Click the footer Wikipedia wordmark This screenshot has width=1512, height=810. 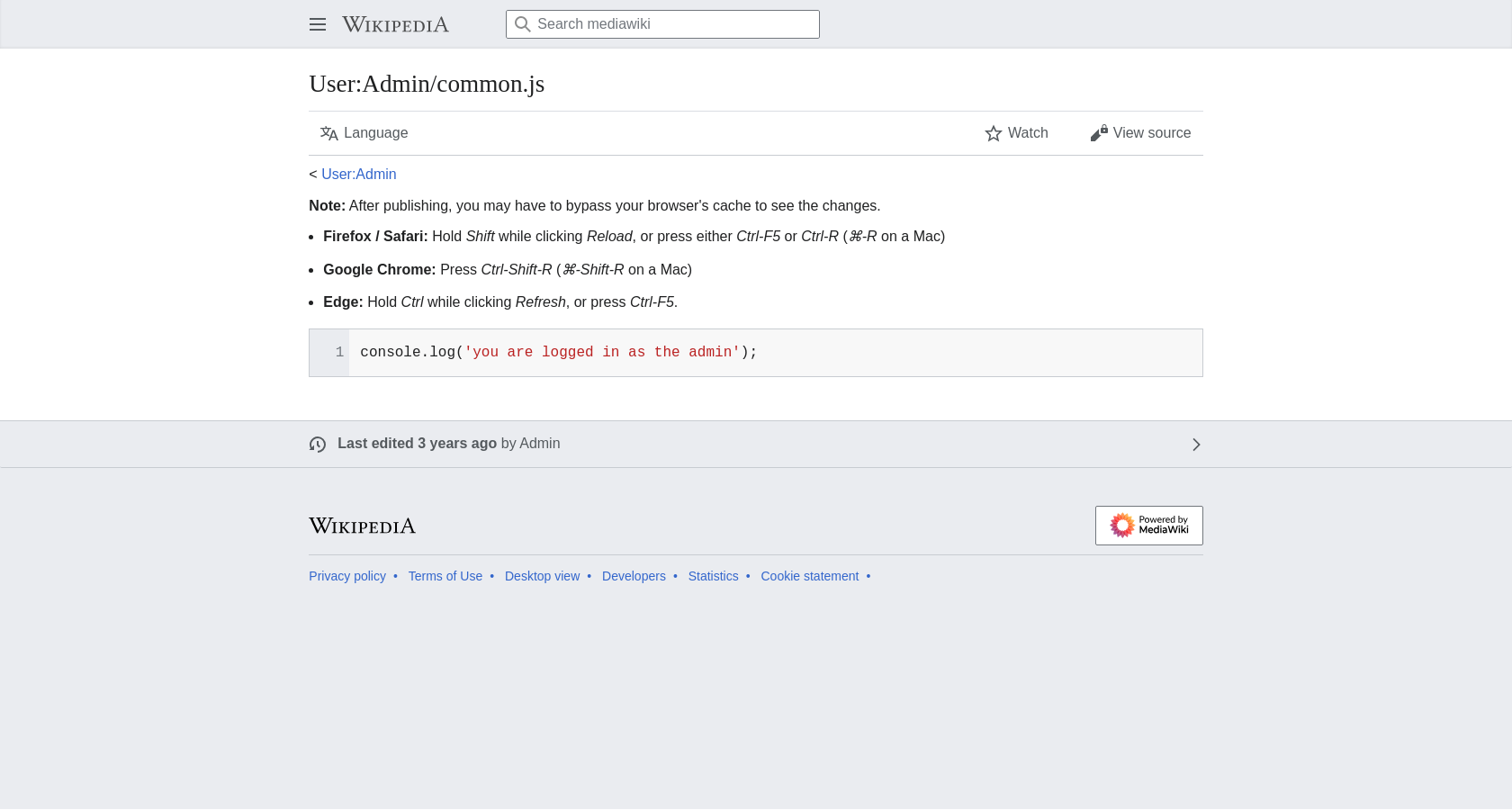(x=363, y=526)
